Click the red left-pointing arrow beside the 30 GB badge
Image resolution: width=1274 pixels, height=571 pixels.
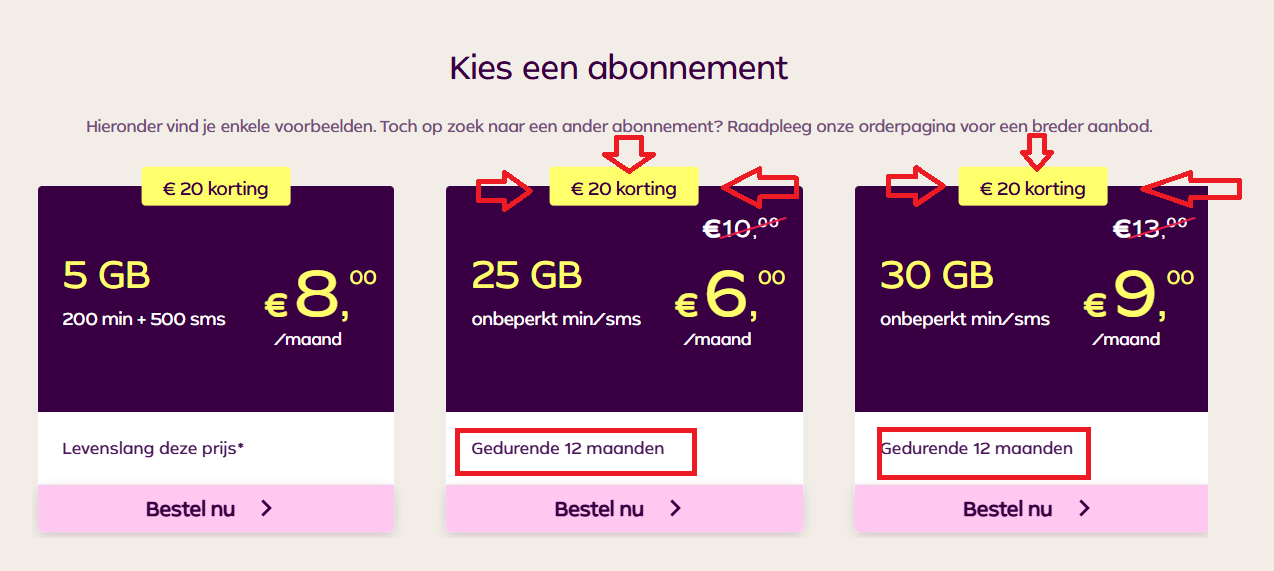[x=1190, y=188]
